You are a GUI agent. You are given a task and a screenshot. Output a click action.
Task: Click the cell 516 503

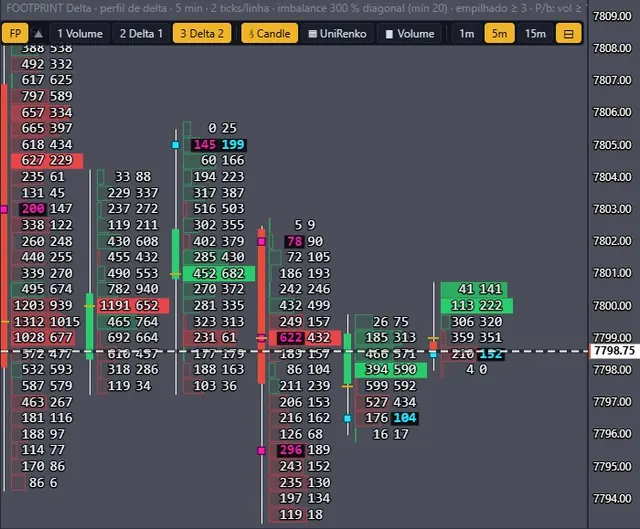[219, 209]
